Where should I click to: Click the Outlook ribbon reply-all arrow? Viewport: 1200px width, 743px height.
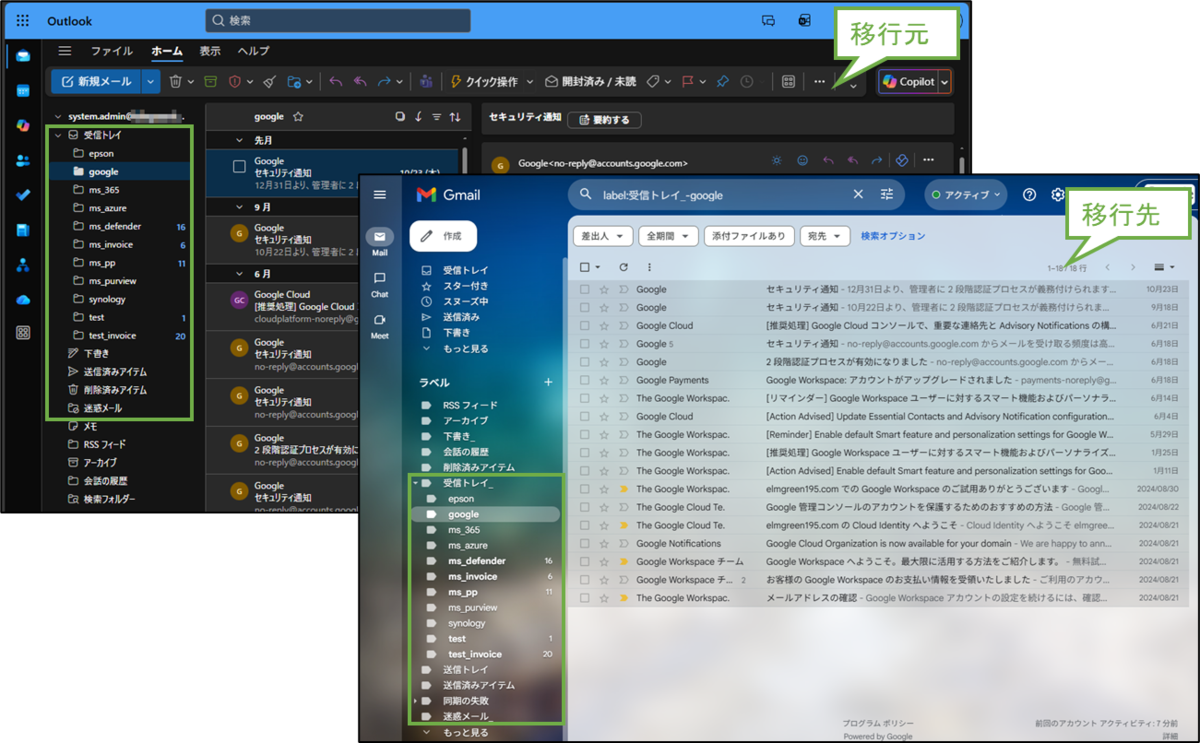click(x=360, y=81)
